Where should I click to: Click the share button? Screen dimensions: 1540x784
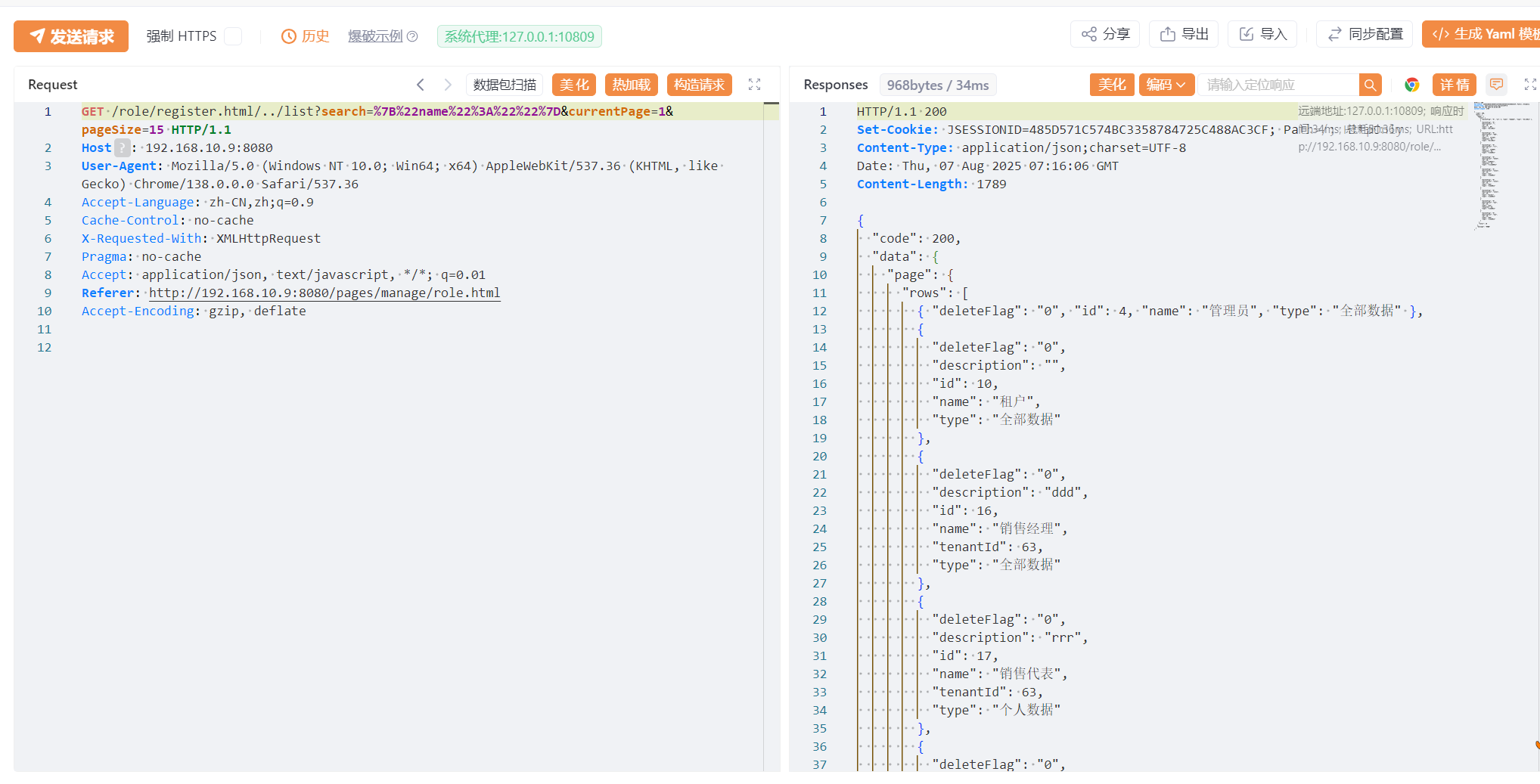pyautogui.click(x=1106, y=34)
